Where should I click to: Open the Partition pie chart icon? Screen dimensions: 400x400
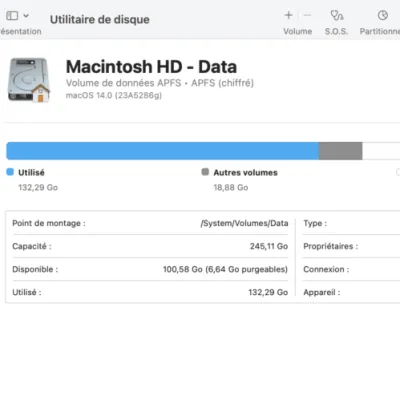[x=383, y=15]
